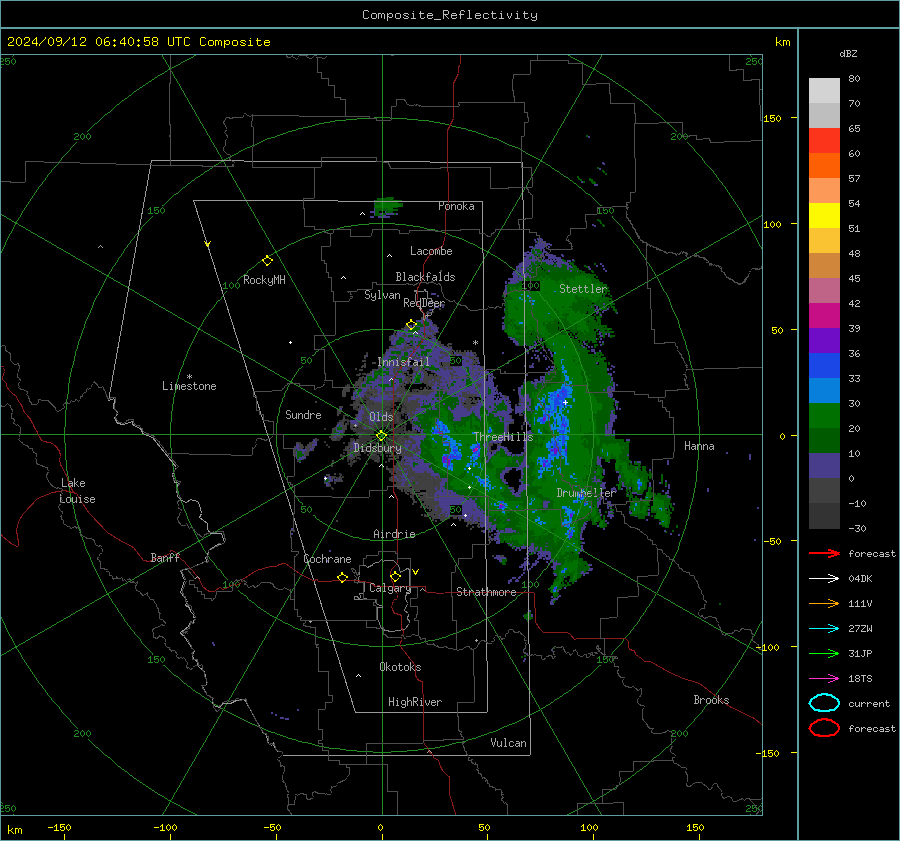The image size is (900, 841).
Task: Click the yellow radar-site diamond between Olds and Didsbury
Action: pyautogui.click(x=381, y=436)
